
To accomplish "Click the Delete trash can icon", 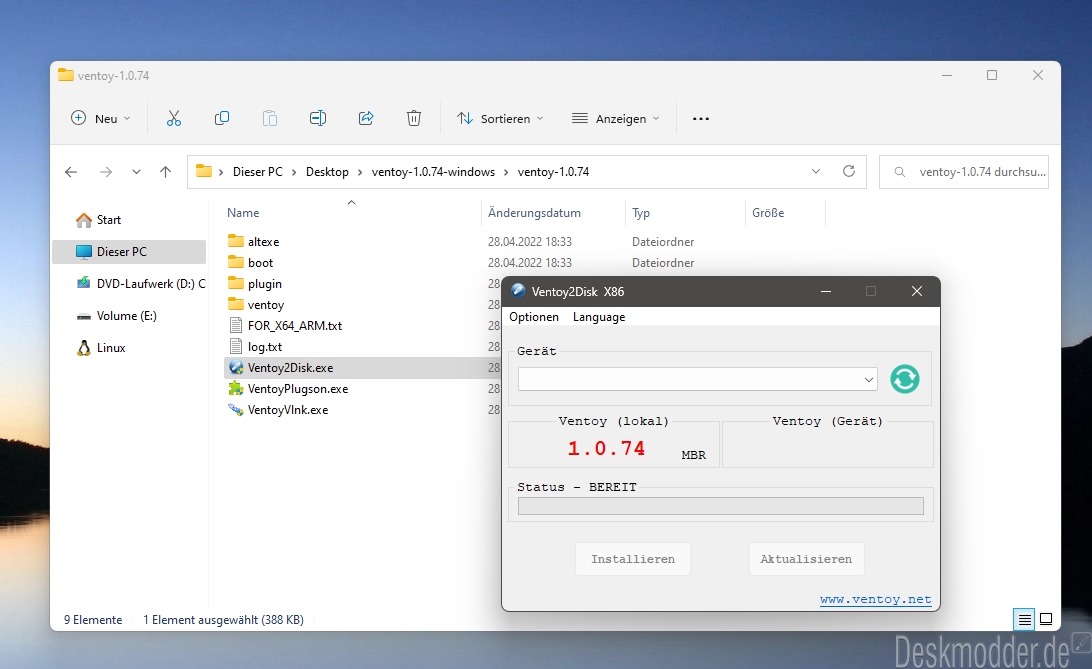I will click(414, 118).
